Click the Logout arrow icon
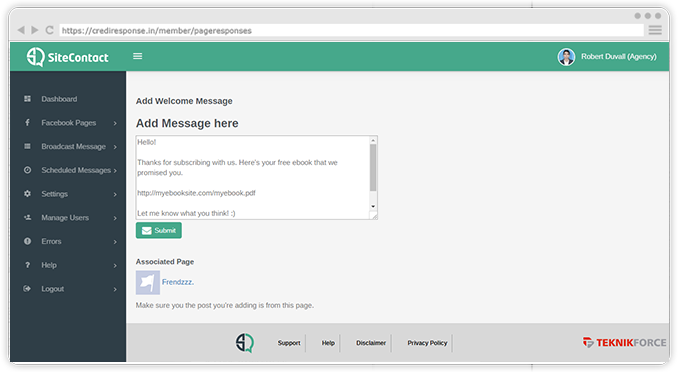 point(27,289)
